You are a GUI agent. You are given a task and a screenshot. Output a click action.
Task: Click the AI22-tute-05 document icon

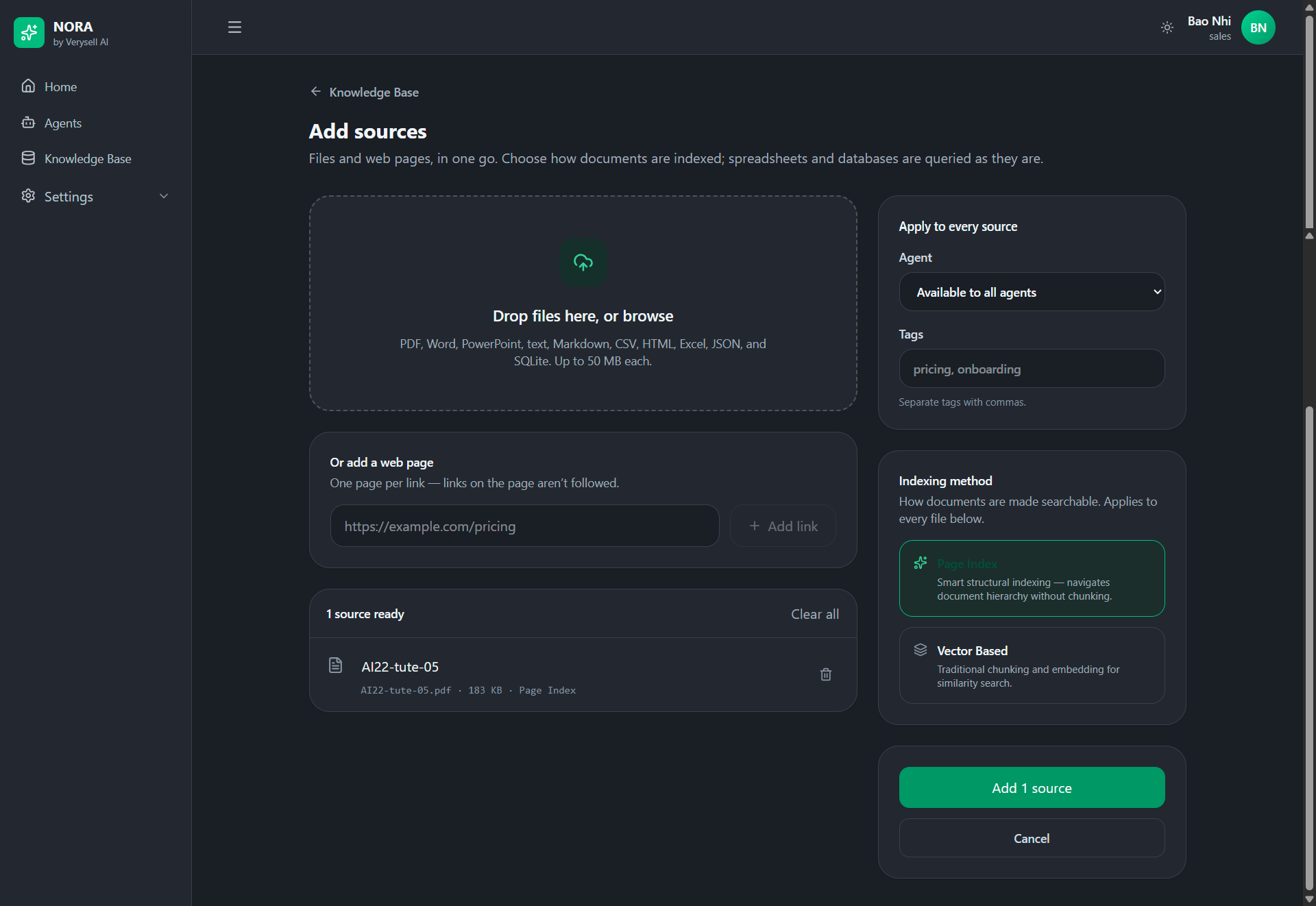coord(335,665)
